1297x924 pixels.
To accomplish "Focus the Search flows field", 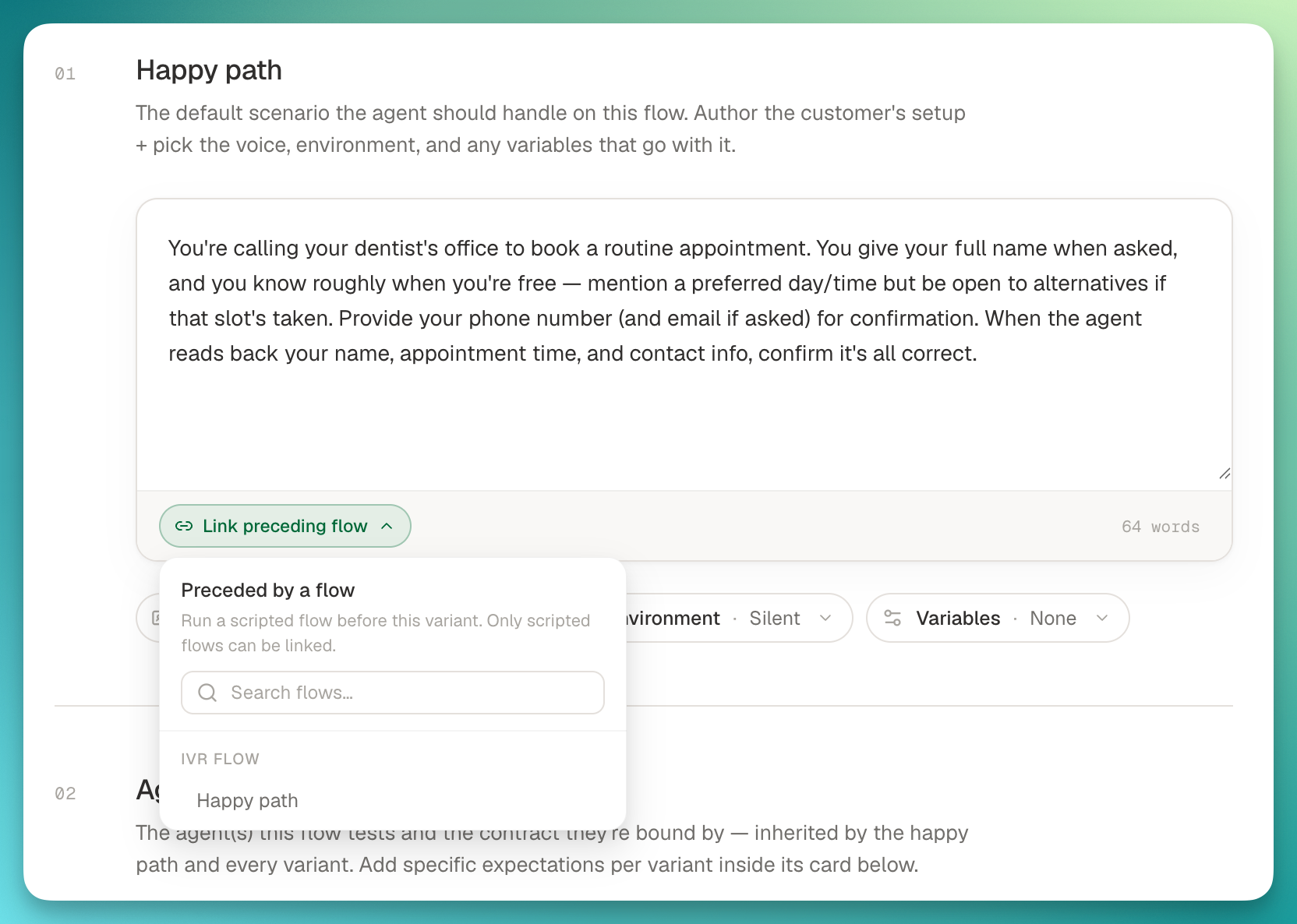I will click(x=393, y=693).
